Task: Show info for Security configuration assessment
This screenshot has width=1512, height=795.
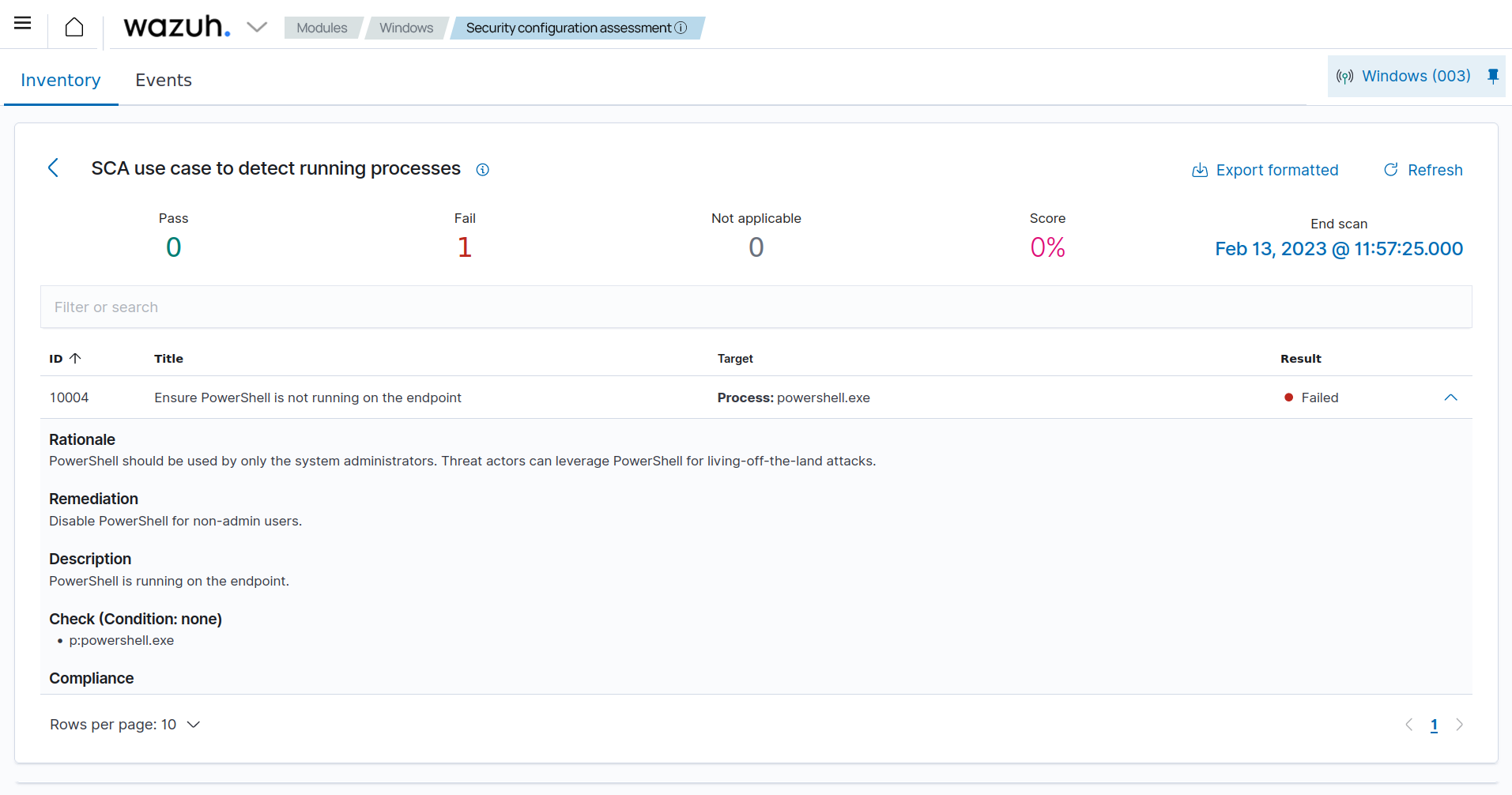Action: point(681,28)
